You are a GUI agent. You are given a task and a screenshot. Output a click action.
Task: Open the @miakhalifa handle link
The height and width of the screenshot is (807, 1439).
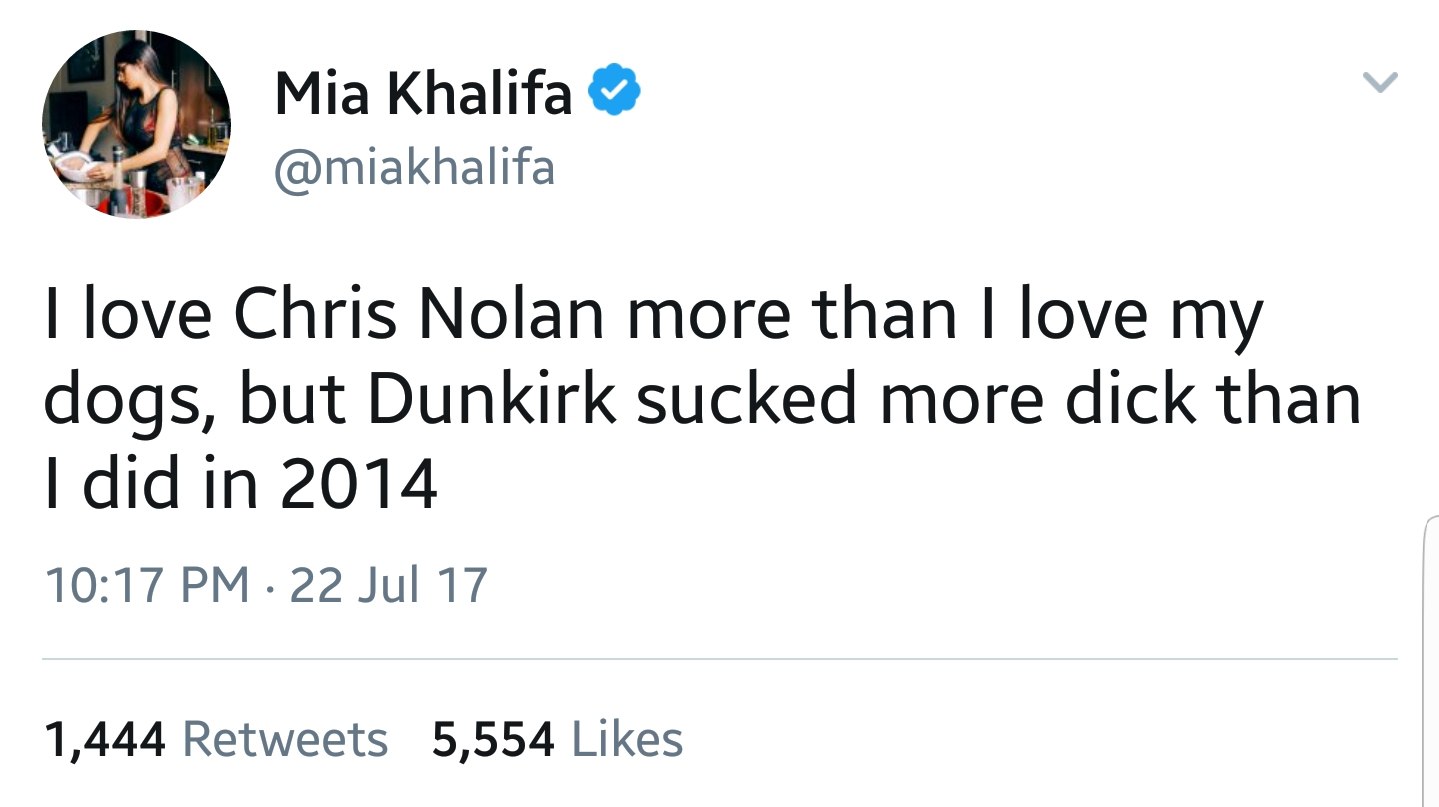tap(413, 167)
